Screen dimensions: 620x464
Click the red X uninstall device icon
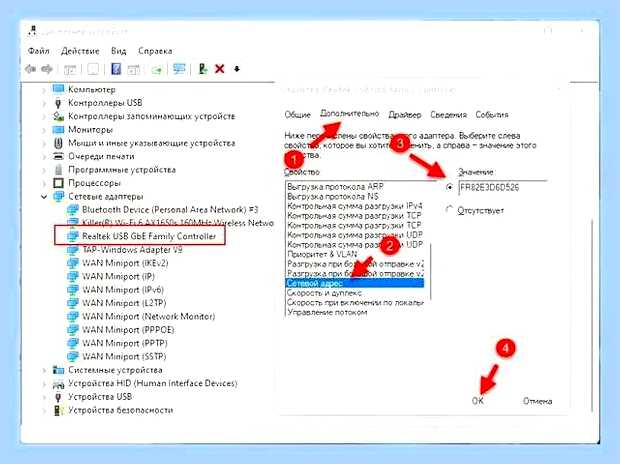click(219, 69)
